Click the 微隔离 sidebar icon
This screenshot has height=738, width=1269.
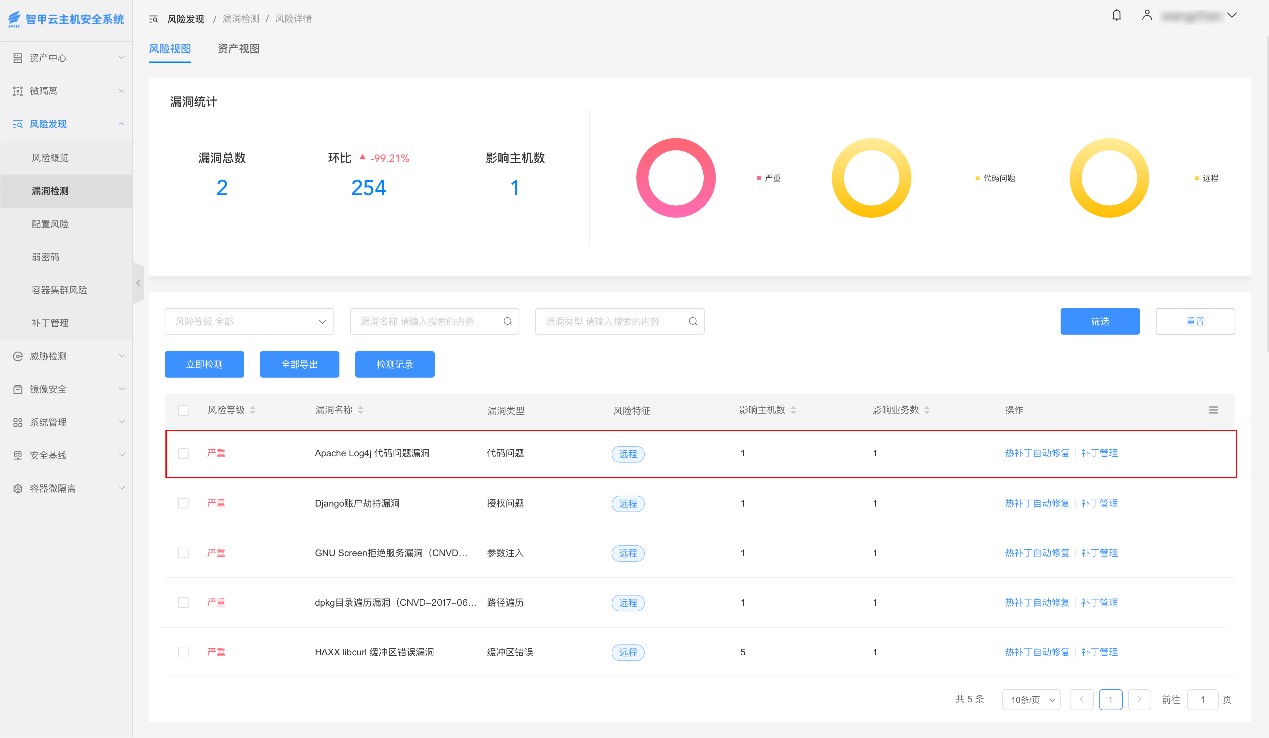coord(17,91)
